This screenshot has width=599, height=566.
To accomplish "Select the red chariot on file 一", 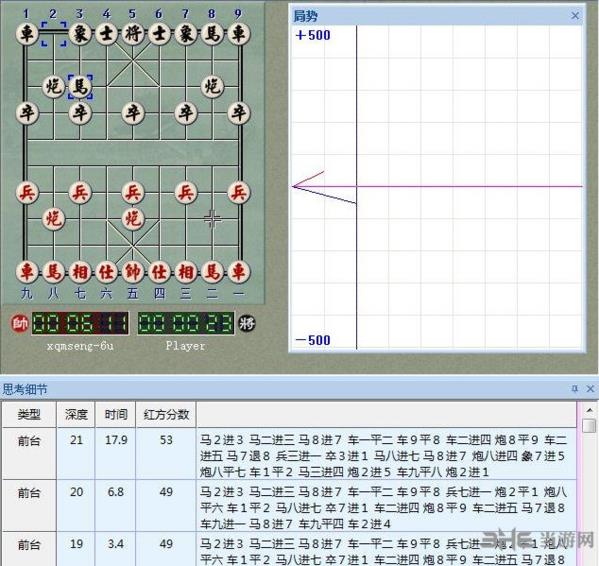I will tap(239, 272).
